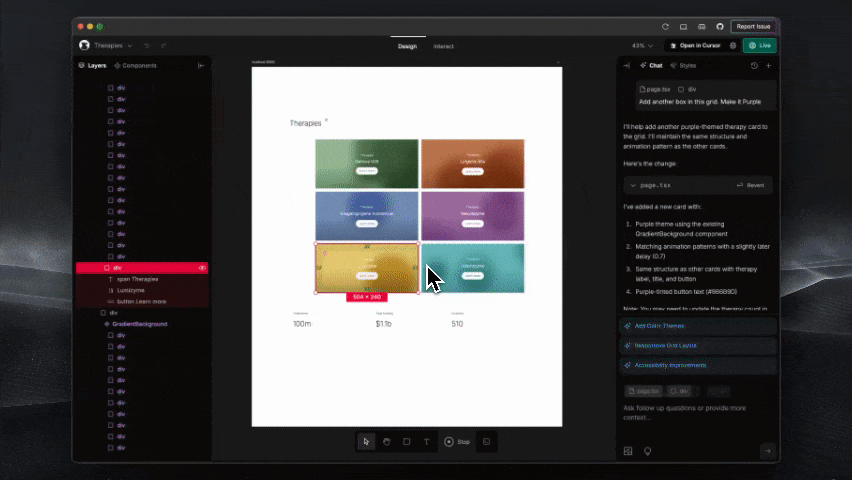Start a new chat with plus icon

click(x=768, y=65)
